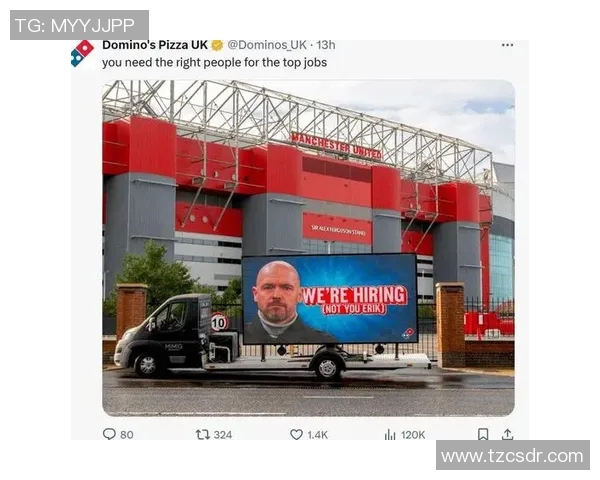600x480 pixels.
Task: Open the view analytics bar chart icon
Action: point(390,434)
